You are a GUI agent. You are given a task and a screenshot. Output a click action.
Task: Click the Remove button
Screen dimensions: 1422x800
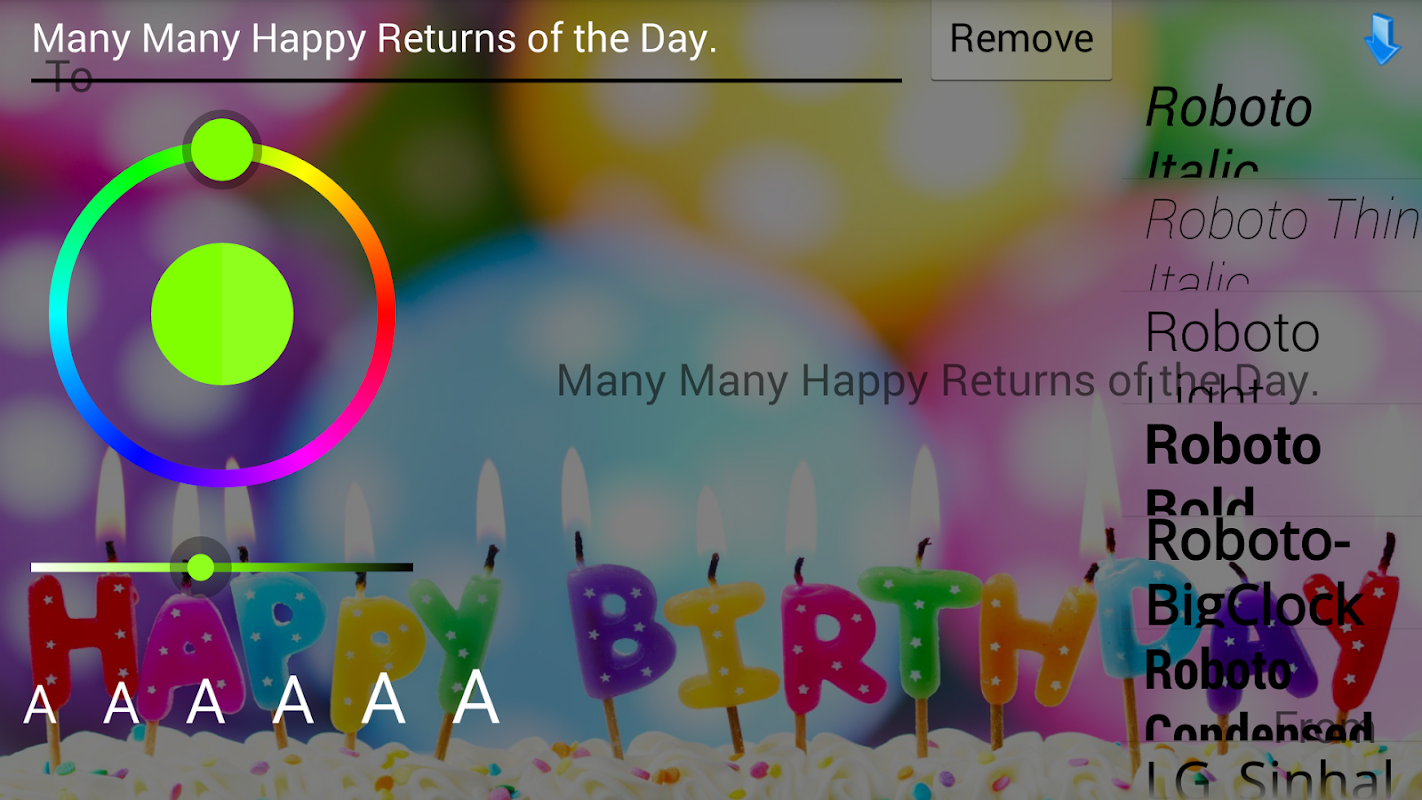tap(1021, 40)
